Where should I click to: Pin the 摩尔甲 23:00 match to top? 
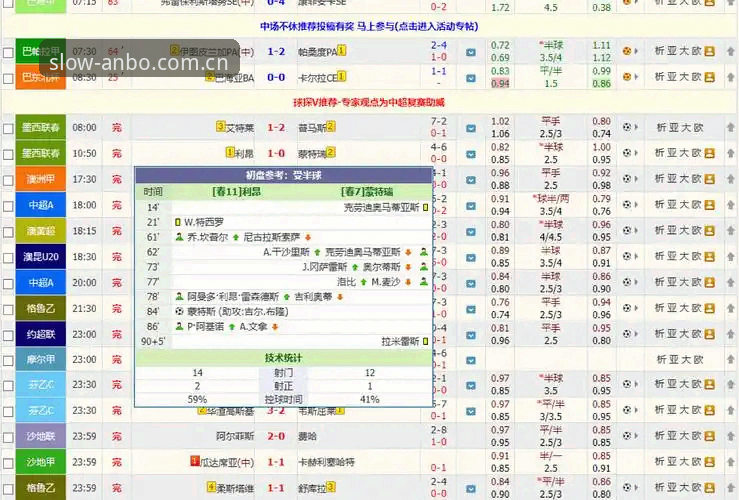[x=731, y=359]
